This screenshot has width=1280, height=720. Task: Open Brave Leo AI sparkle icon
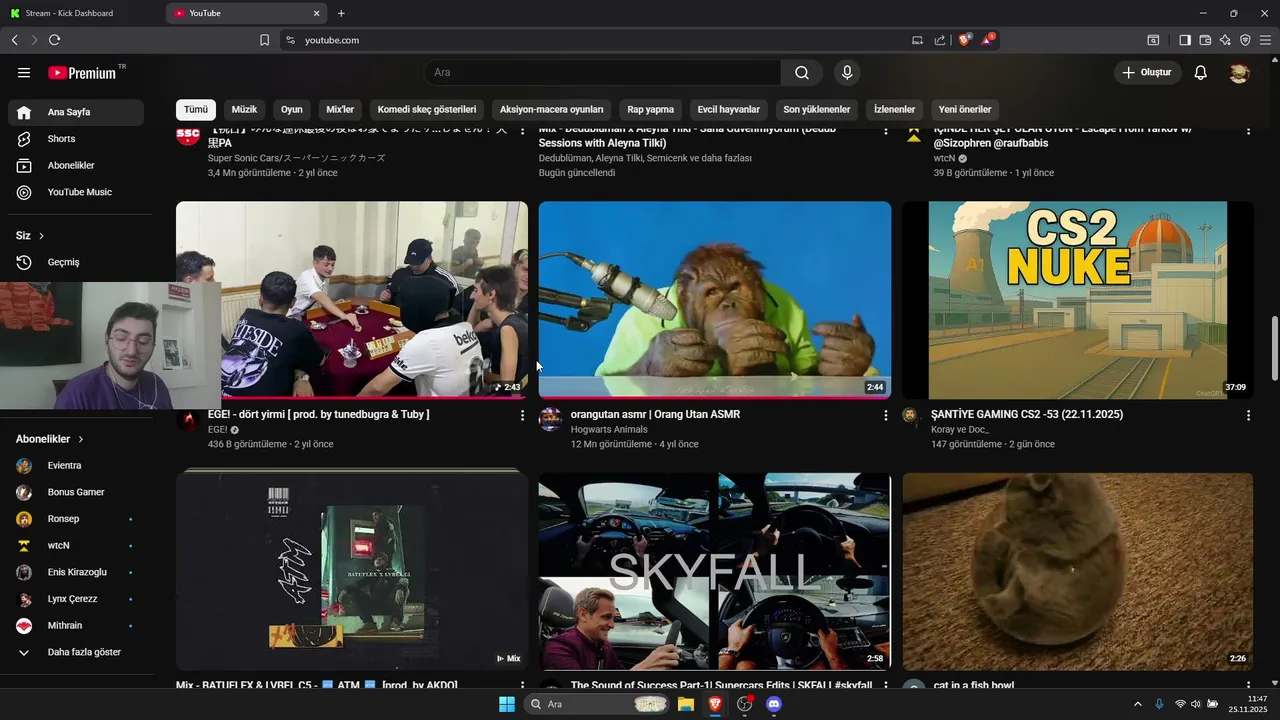click(1225, 40)
